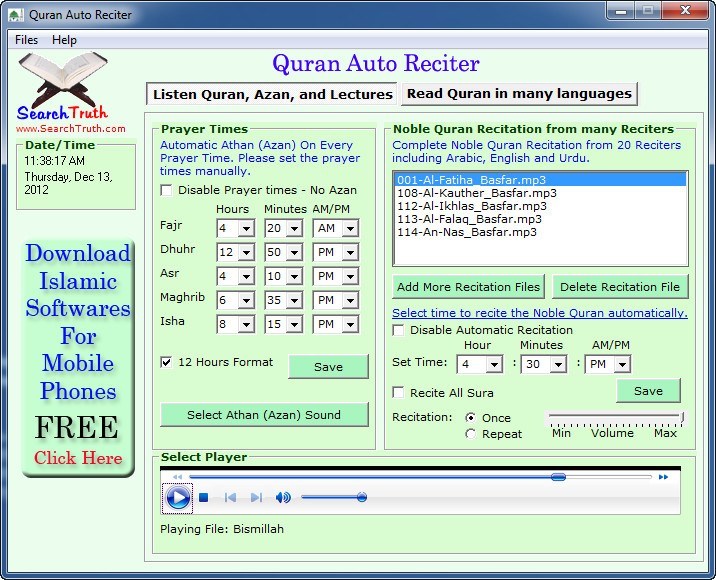Click the fast forward arrows on the seek bar
The width and height of the screenshot is (716, 580).
(663, 477)
